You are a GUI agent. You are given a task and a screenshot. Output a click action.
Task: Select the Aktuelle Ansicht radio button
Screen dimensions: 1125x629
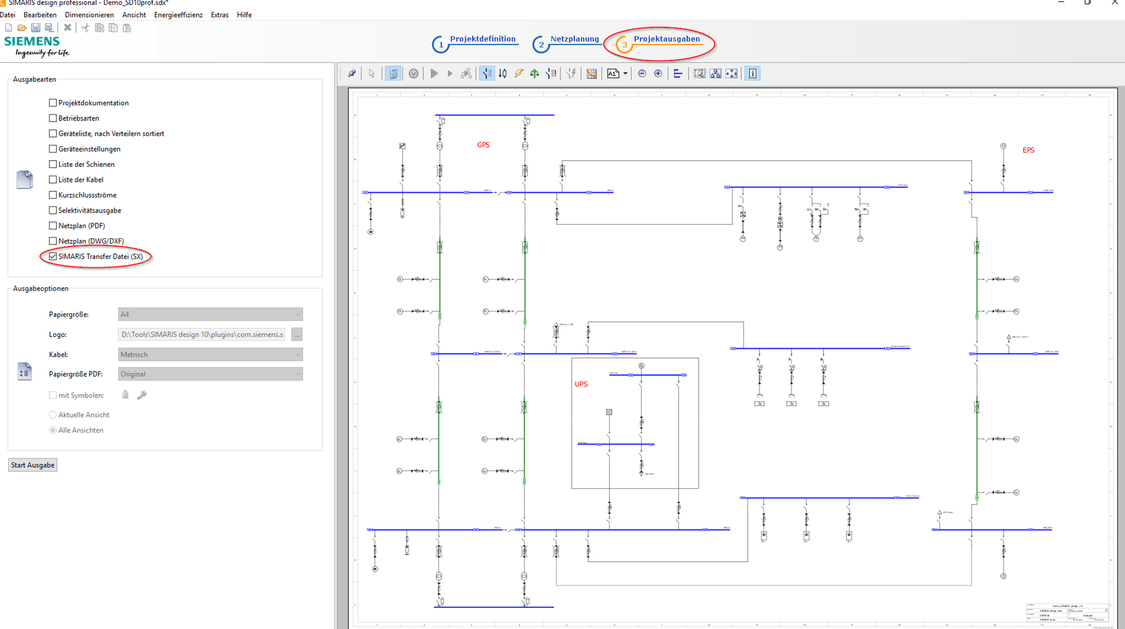click(51, 414)
